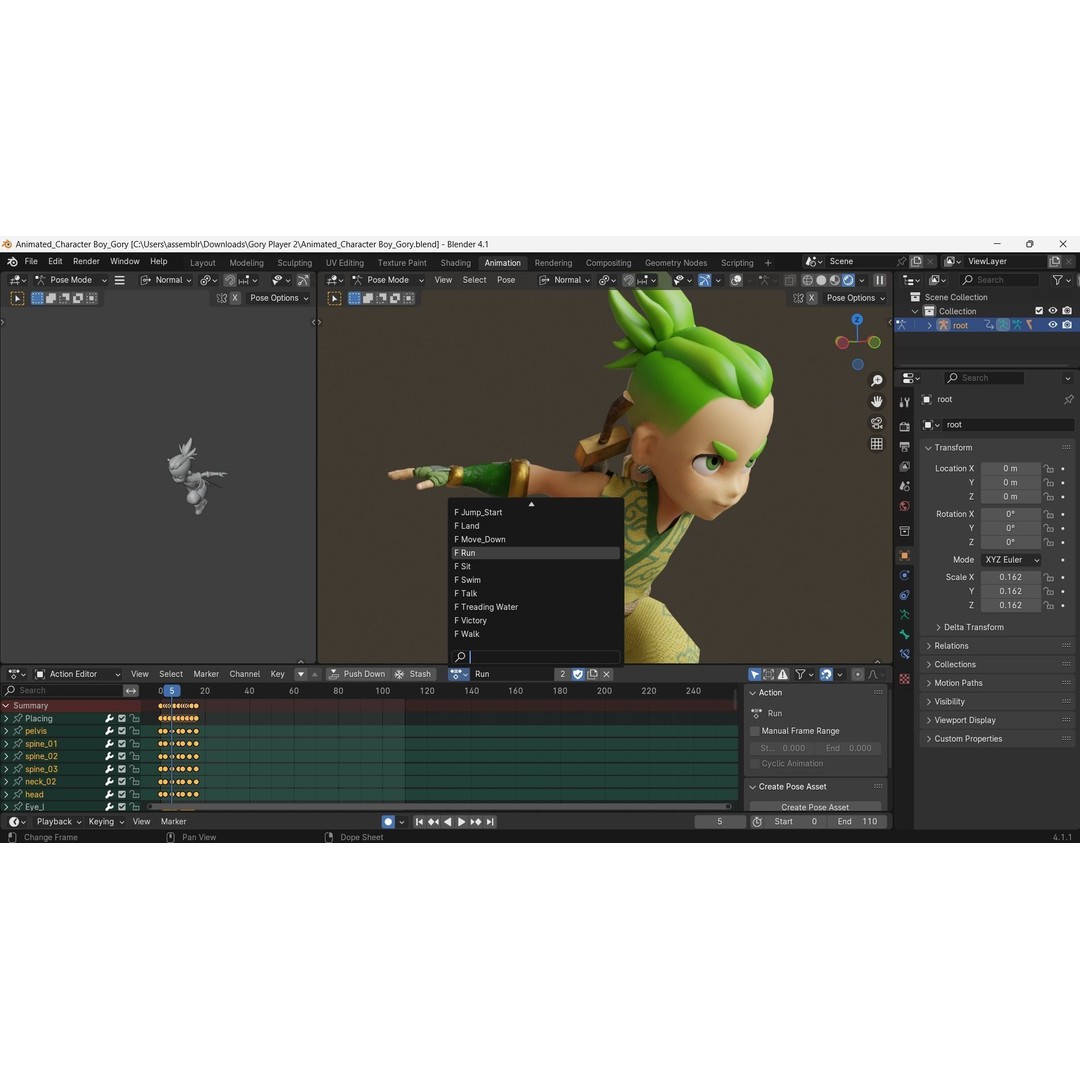
Task: Open the Playback dropdown menu
Action: [59, 822]
